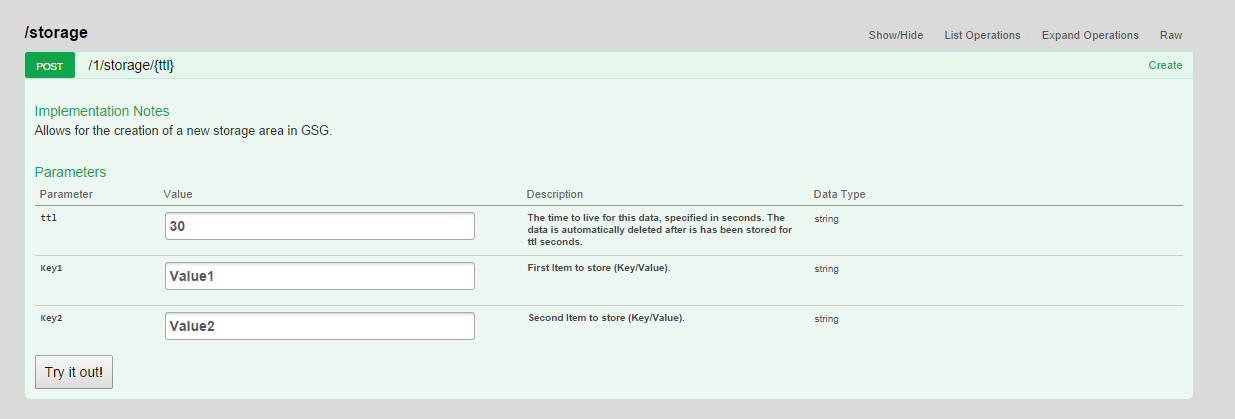The width and height of the screenshot is (1235, 419).
Task: Click the green POST method badge
Action: 50,66
